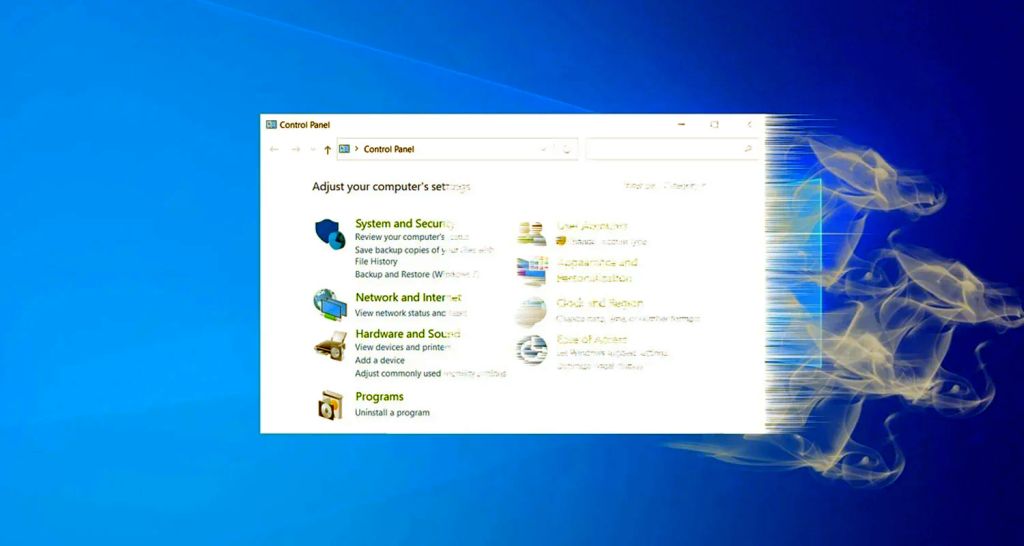Open the Ease of Access icon
The image size is (1024, 546).
pyautogui.click(x=531, y=350)
